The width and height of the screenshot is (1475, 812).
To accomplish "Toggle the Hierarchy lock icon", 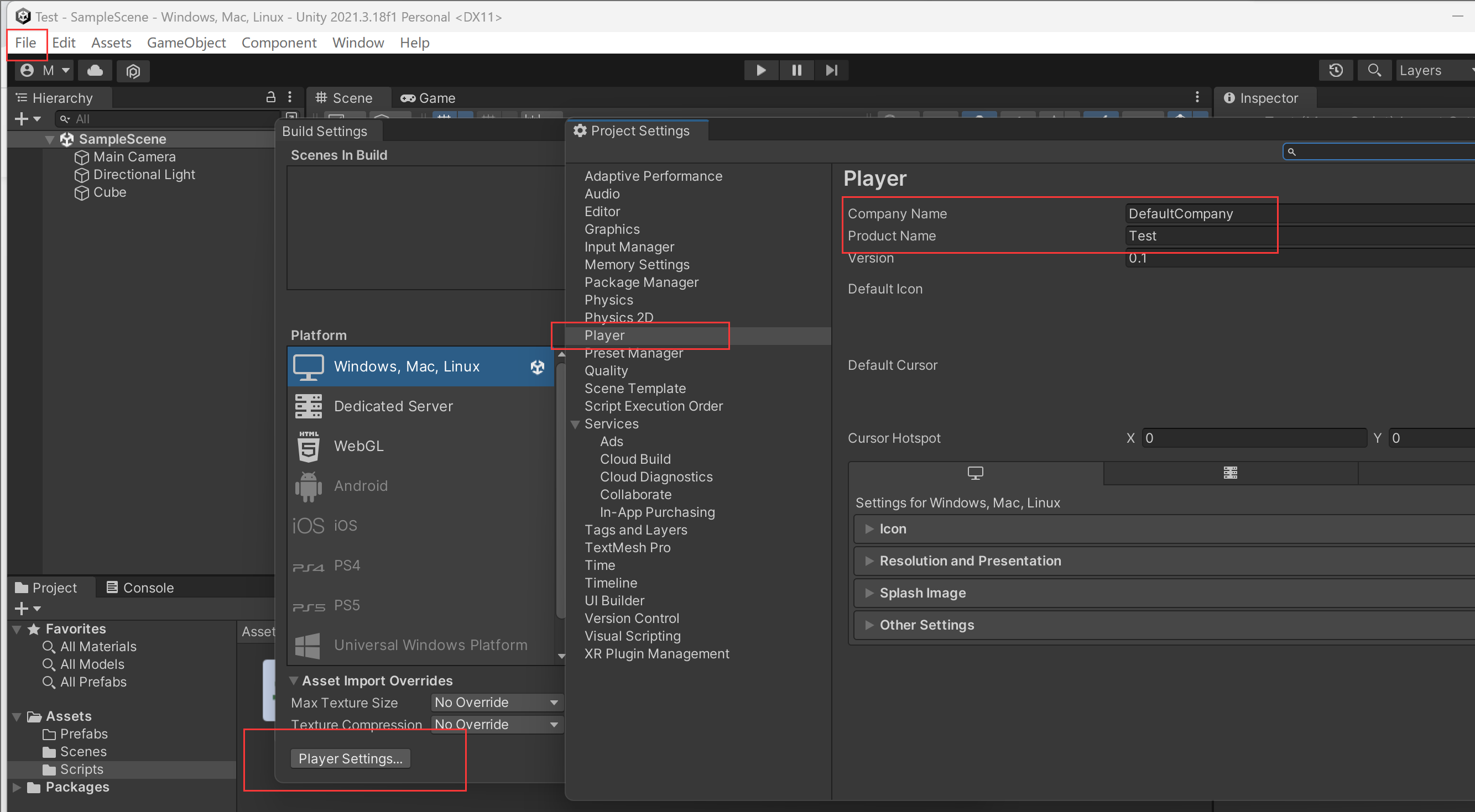I will click(x=271, y=97).
